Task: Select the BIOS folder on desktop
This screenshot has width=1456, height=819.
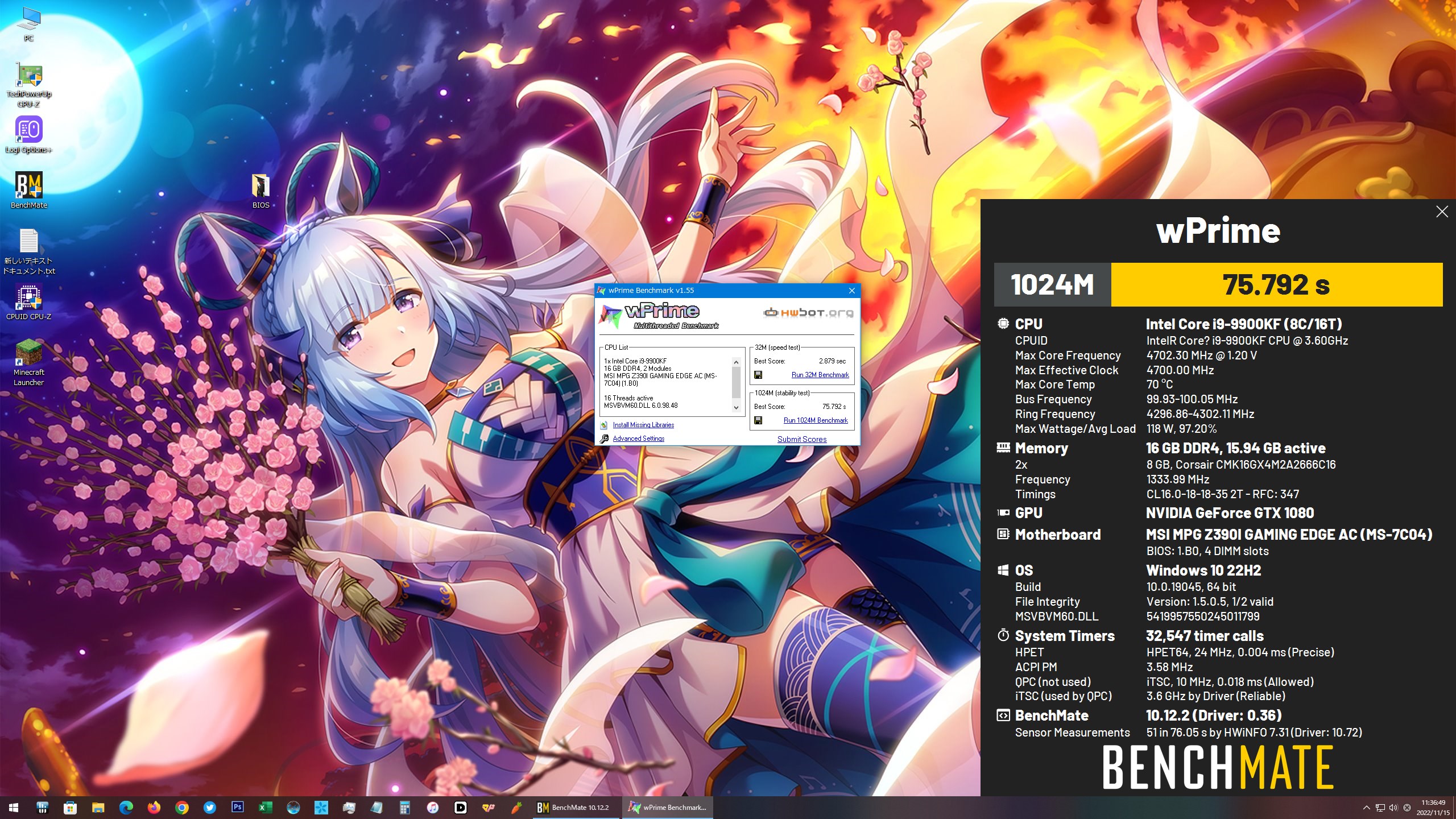Action: pyautogui.click(x=260, y=191)
